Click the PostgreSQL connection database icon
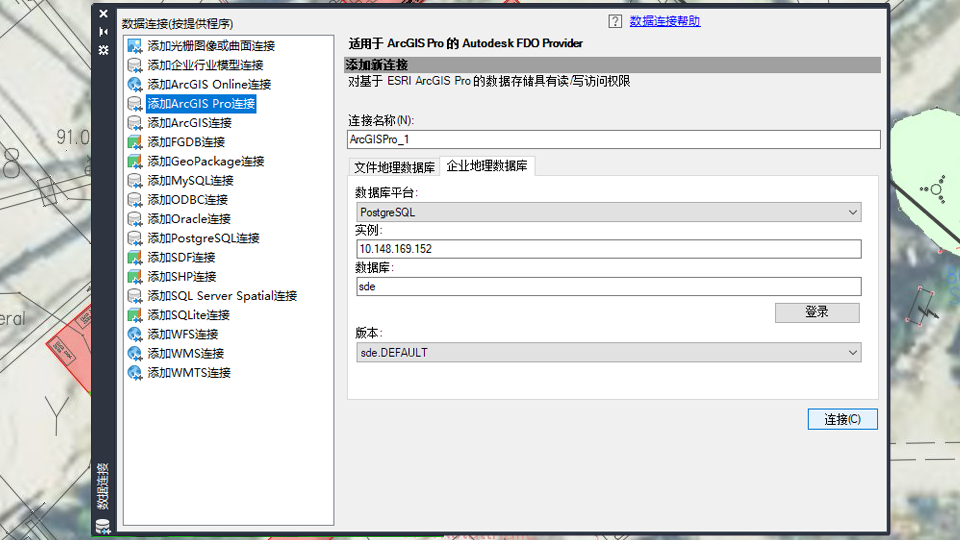Image resolution: width=960 pixels, height=540 pixels. point(135,238)
